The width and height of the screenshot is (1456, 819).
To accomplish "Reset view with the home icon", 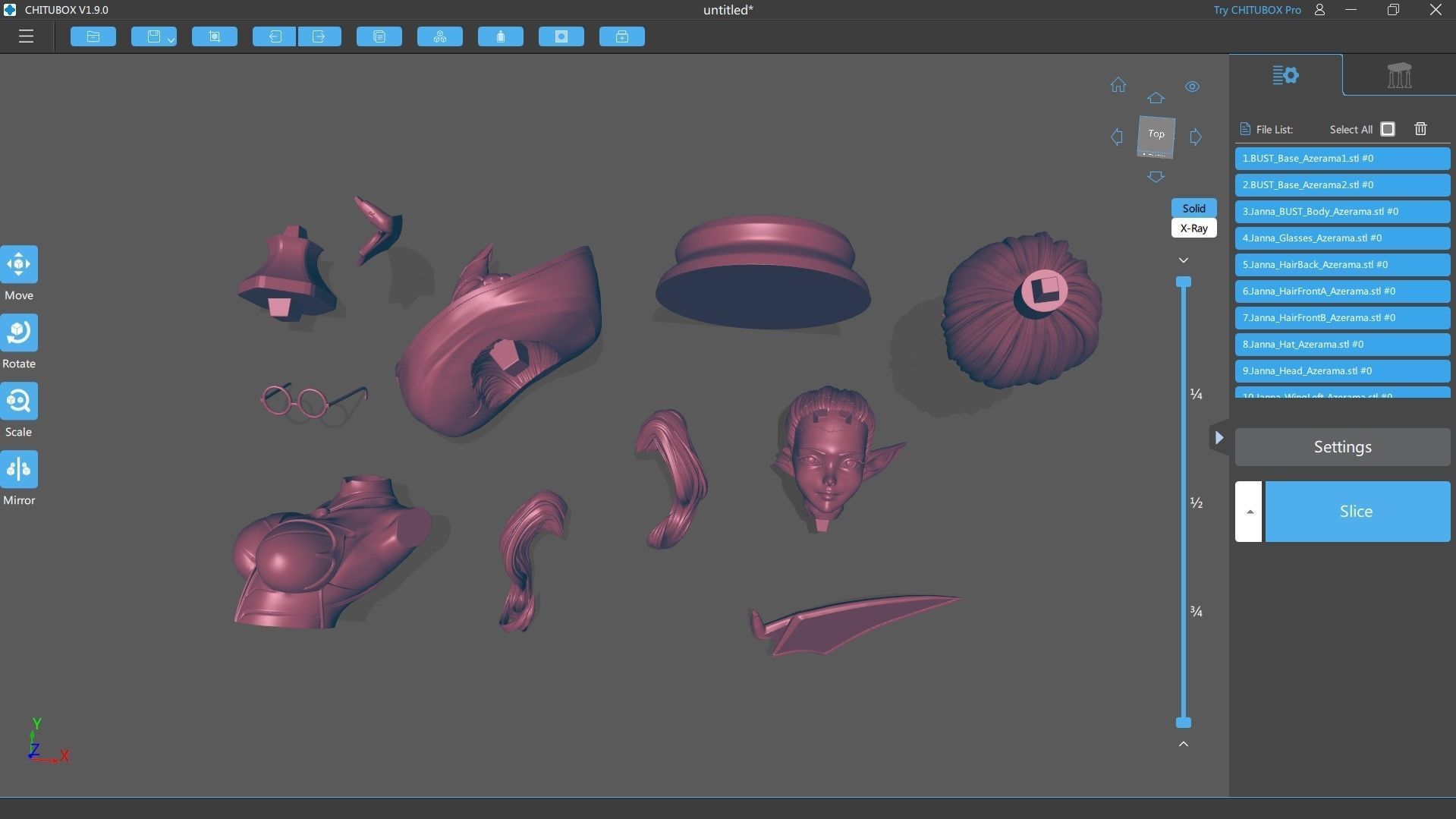I will (1118, 85).
